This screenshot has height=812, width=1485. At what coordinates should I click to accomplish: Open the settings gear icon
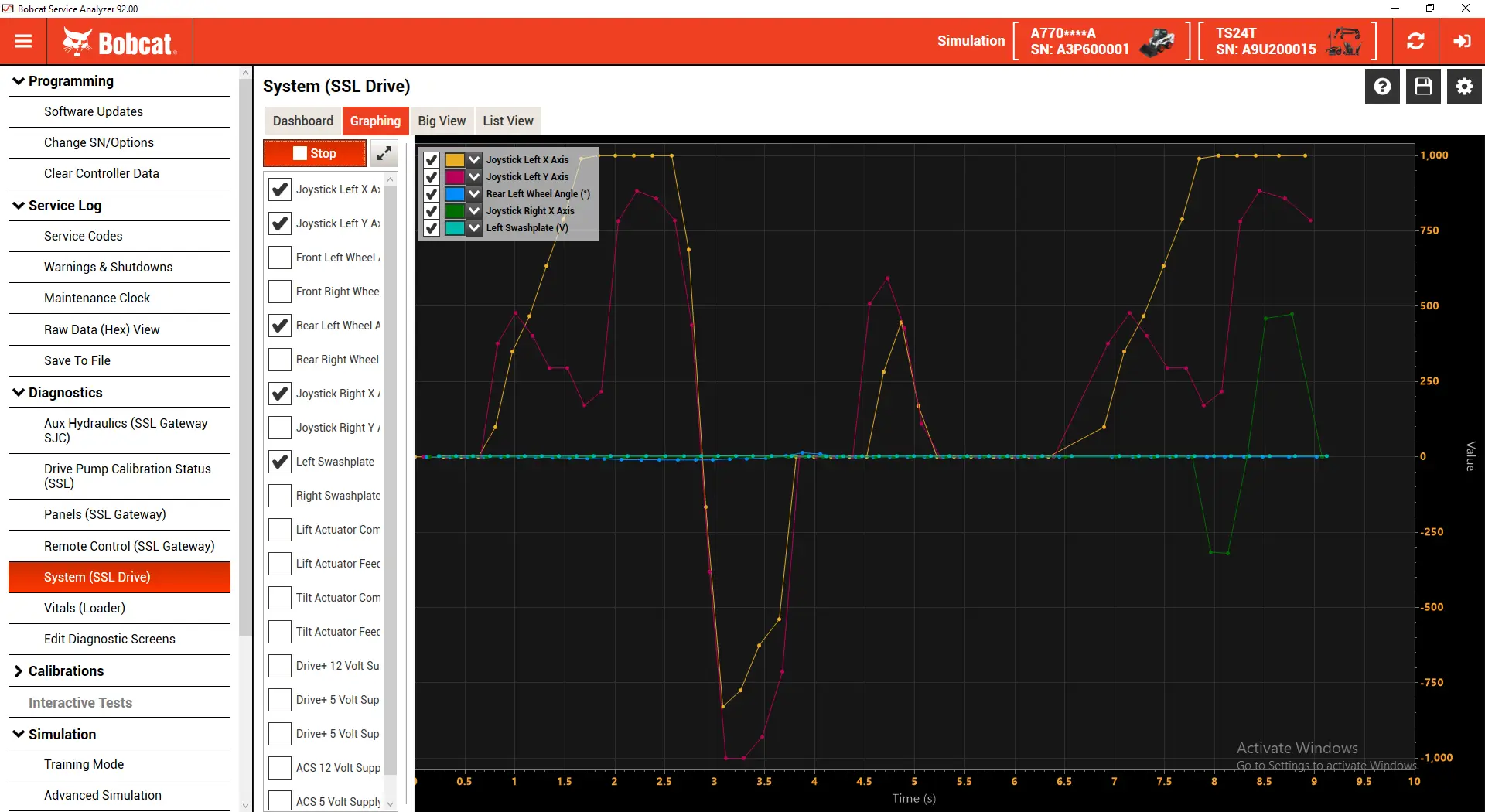point(1464,87)
